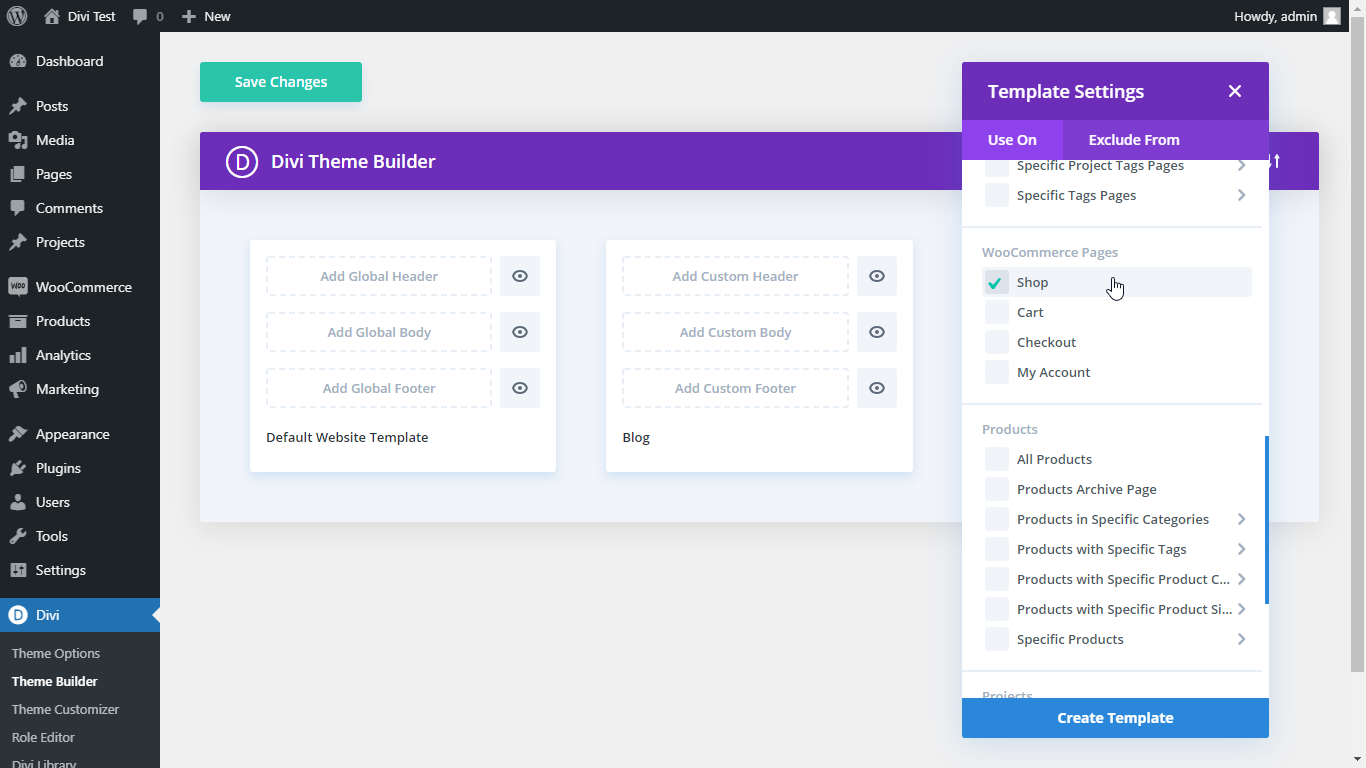Click the Template Settings panel scrollbar

click(1267, 520)
